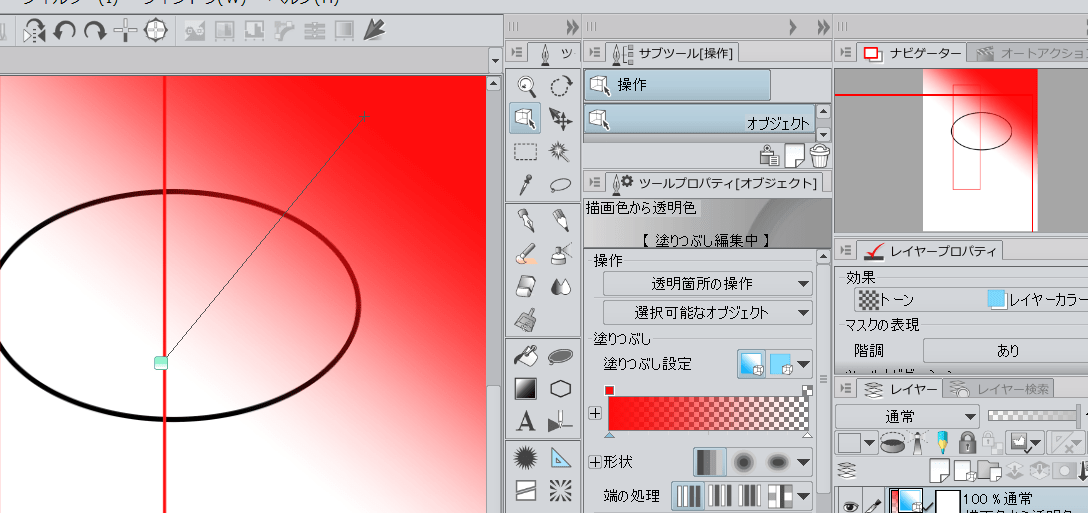The image size is (1088, 513).
Task: Select the Auto select magic wand tool
Action: click(x=561, y=151)
